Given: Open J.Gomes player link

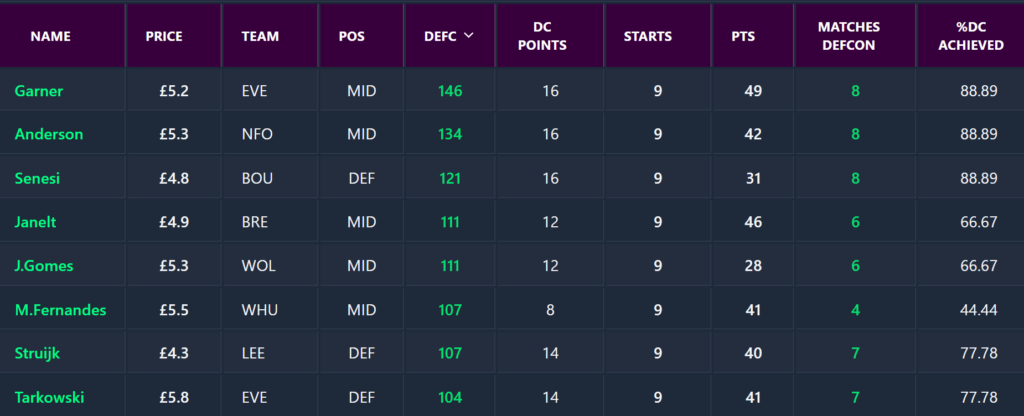Looking at the screenshot, I should (43, 266).
